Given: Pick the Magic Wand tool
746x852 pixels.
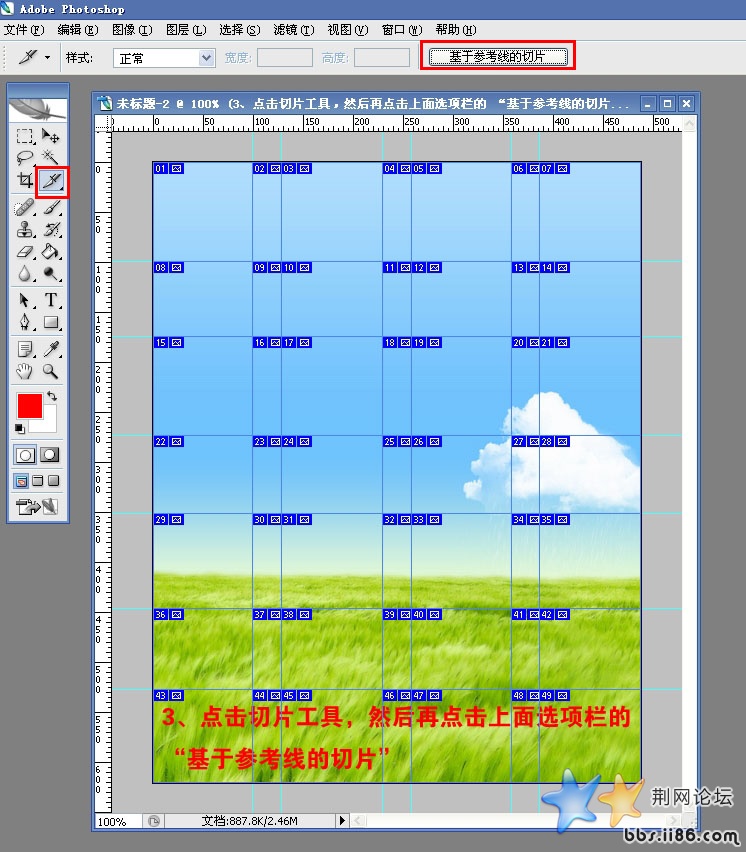Looking at the screenshot, I should coord(51,158).
